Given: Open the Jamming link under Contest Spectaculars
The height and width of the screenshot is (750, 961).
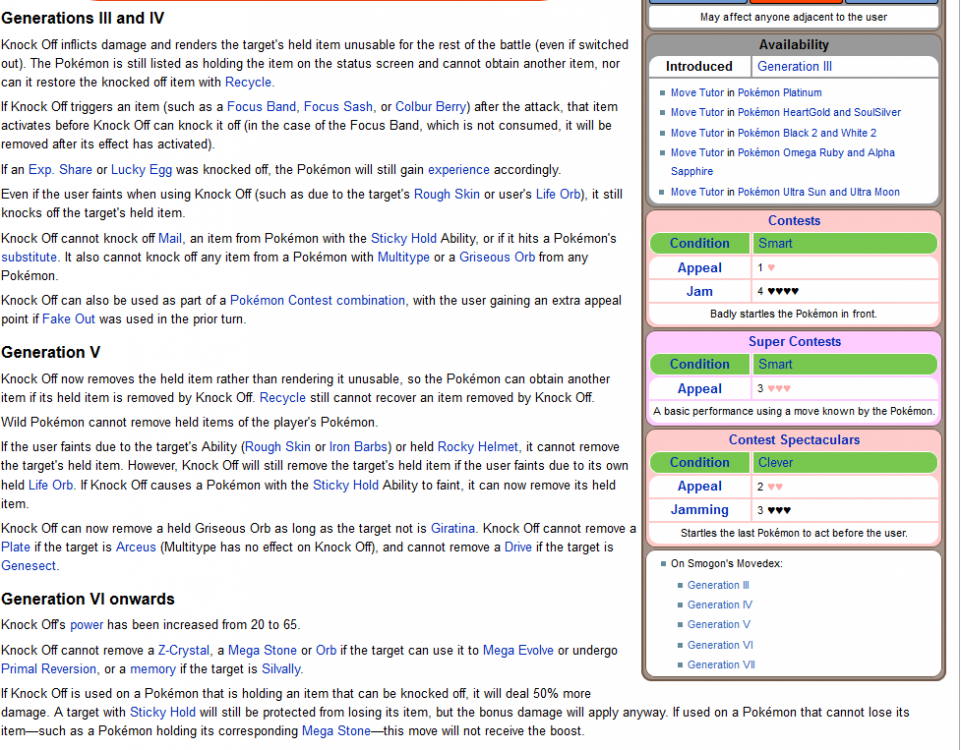Looking at the screenshot, I should point(699,510).
